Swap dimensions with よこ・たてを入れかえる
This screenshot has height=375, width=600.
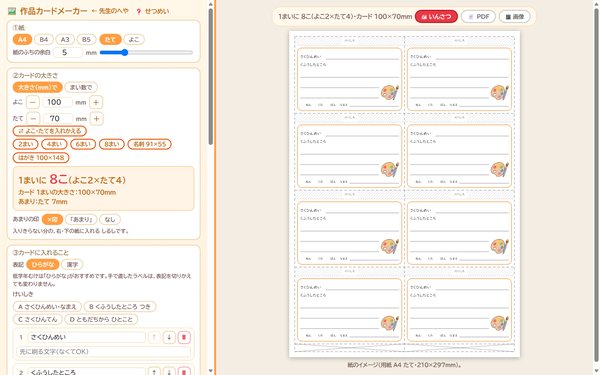(x=50, y=131)
